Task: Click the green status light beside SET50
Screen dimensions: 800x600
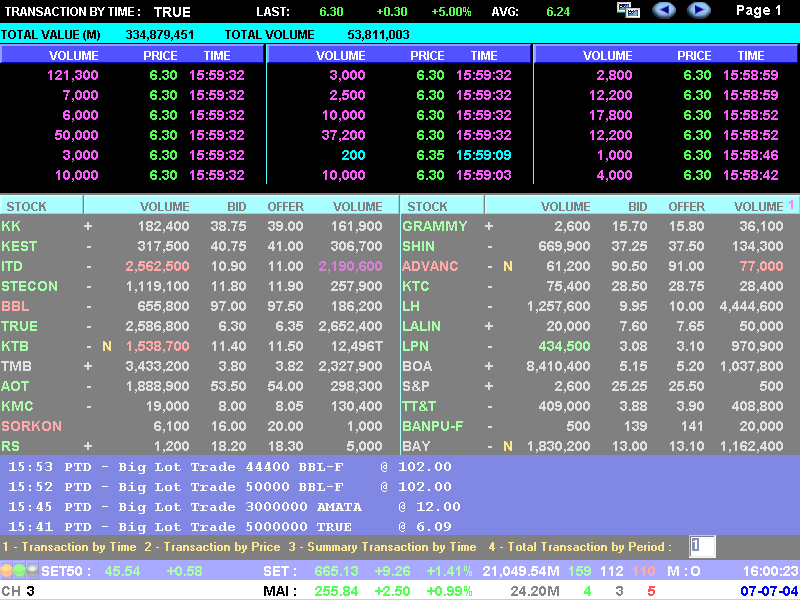Action: (19, 570)
